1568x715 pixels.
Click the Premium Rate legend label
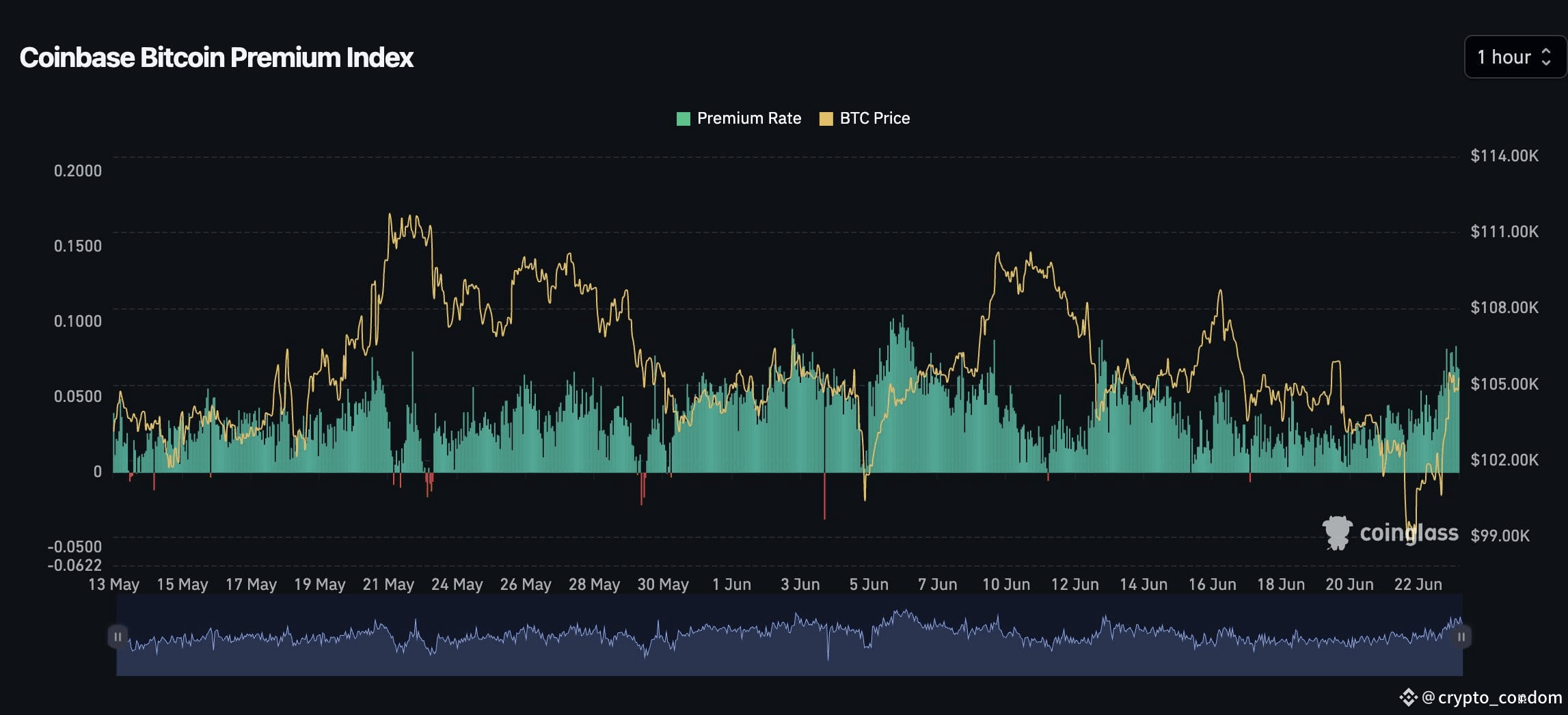[749, 118]
